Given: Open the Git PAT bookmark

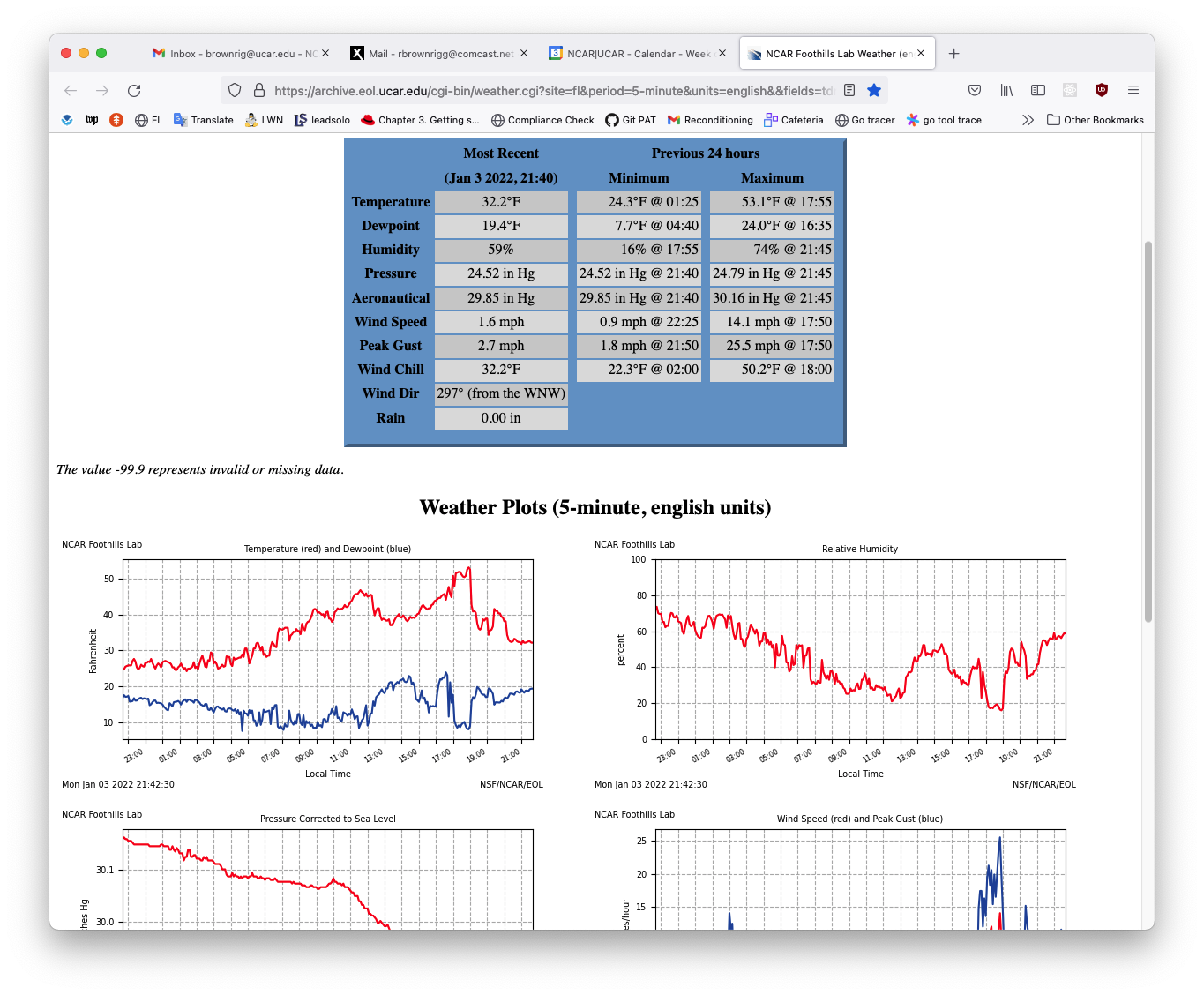Looking at the screenshot, I should [x=630, y=120].
